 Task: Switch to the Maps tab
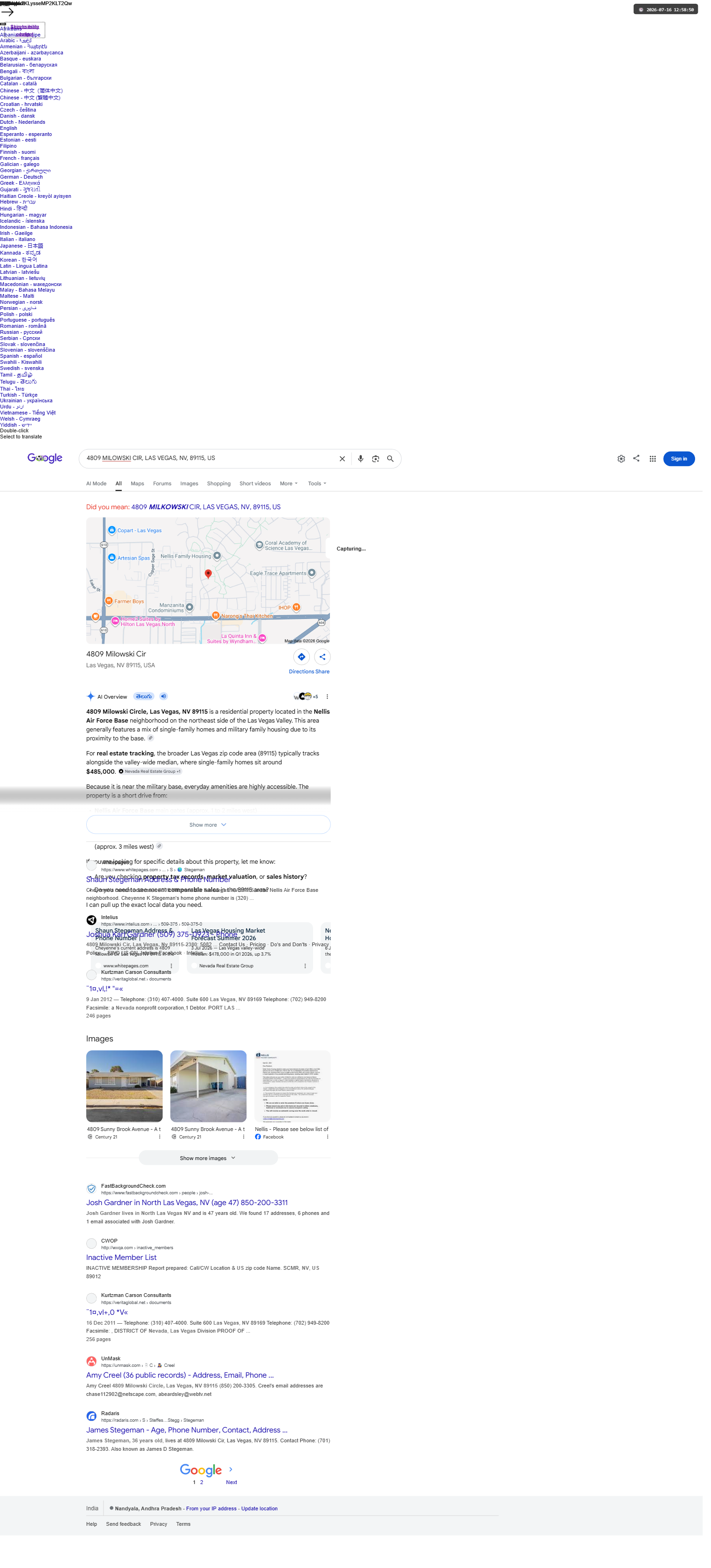[139, 490]
